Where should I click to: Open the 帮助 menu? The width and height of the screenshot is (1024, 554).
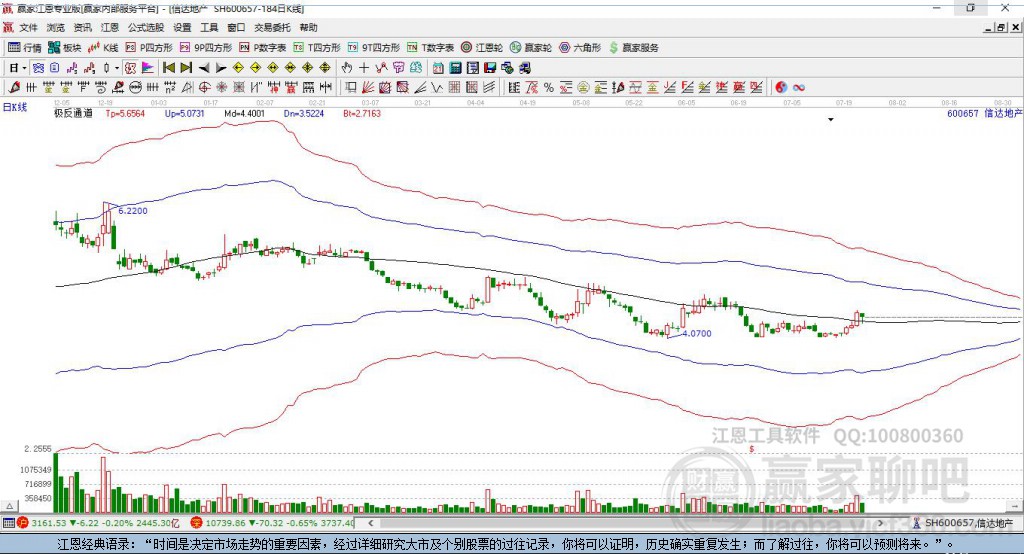(x=308, y=27)
